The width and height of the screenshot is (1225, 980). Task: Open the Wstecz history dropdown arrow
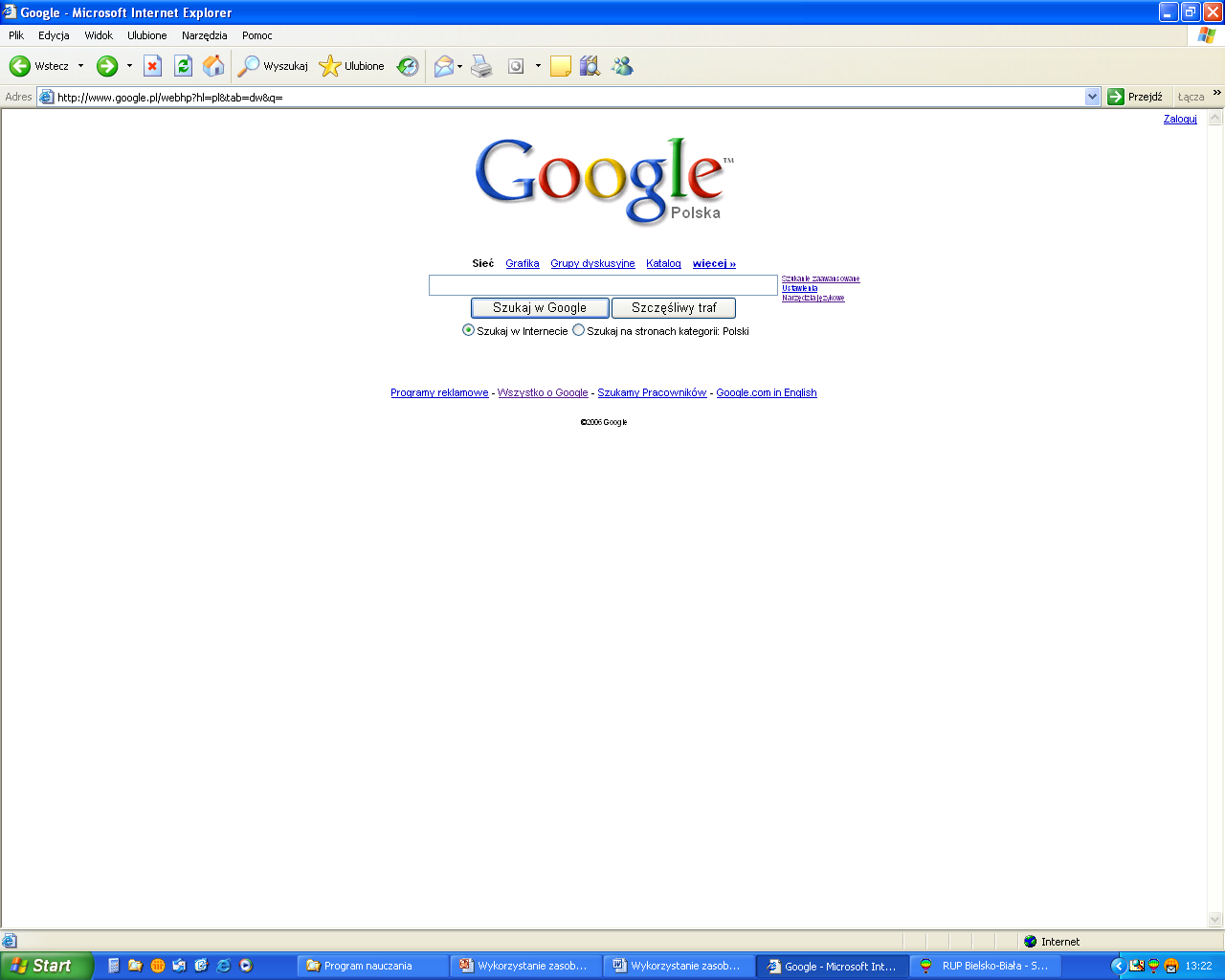click(80, 66)
